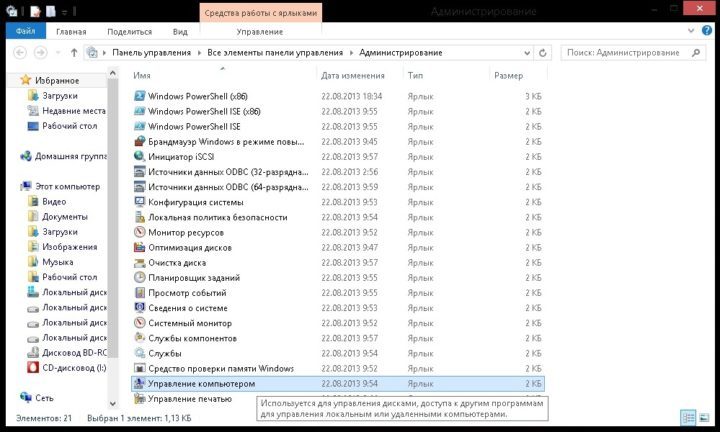Select the Очистка диска icon

[140, 263]
